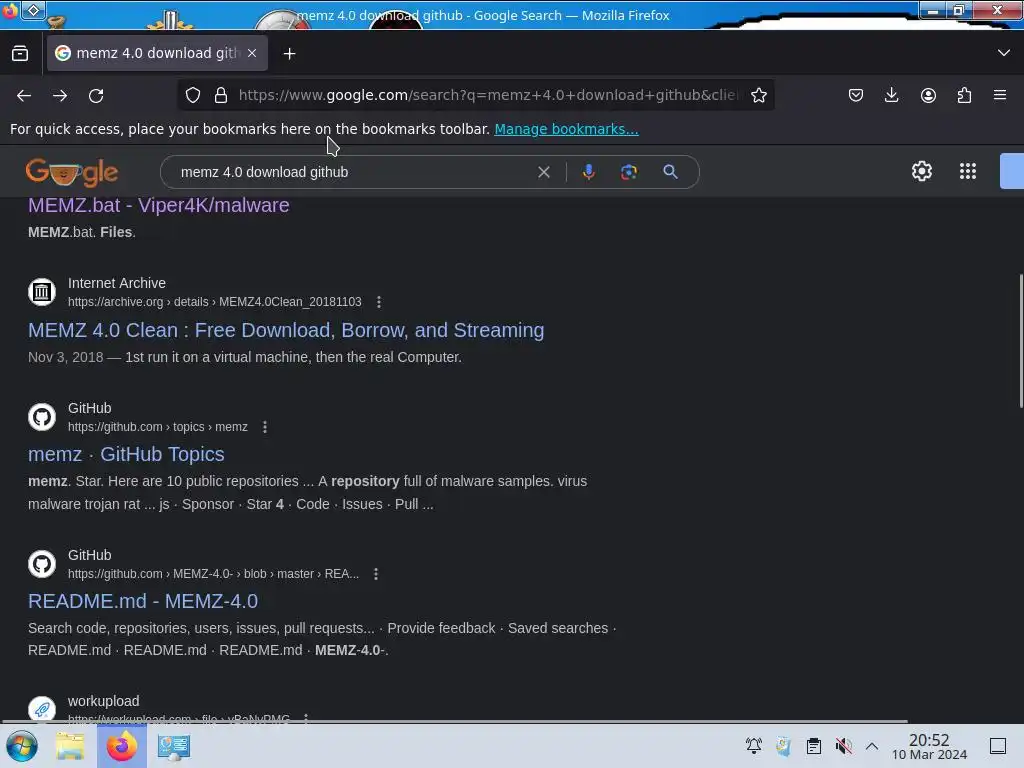Screen dimensions: 1024x768
Task: Start a voice search with the microphone
Action: coord(588,172)
